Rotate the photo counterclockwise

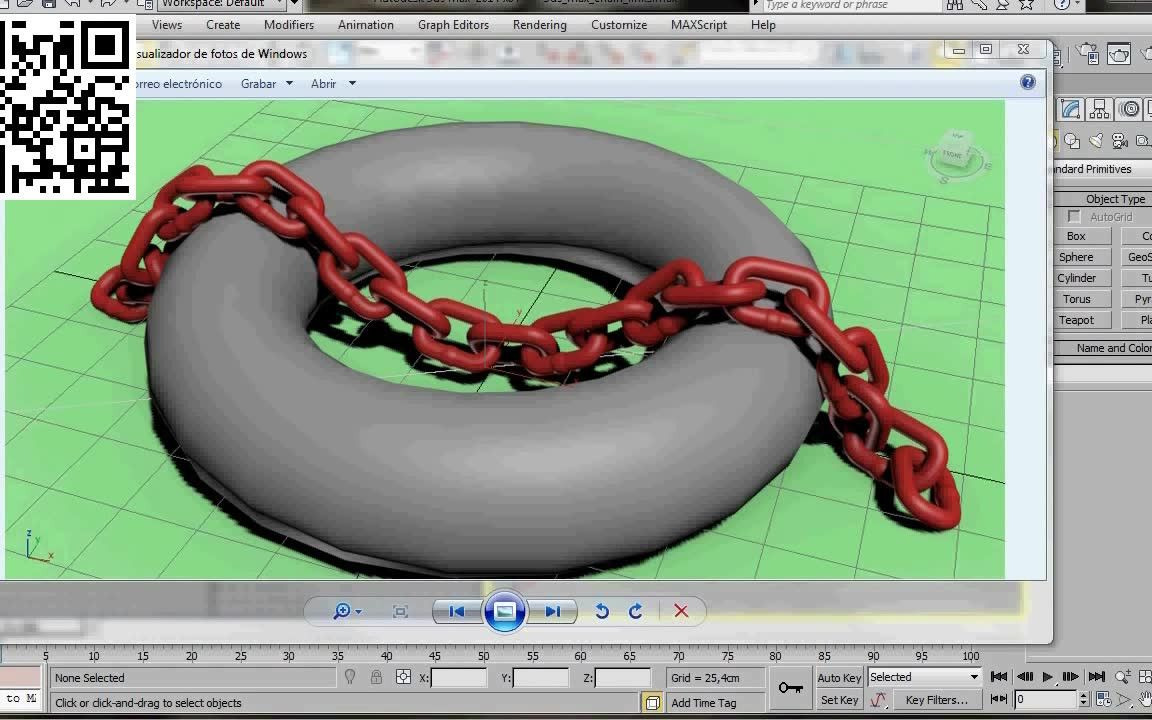point(603,611)
